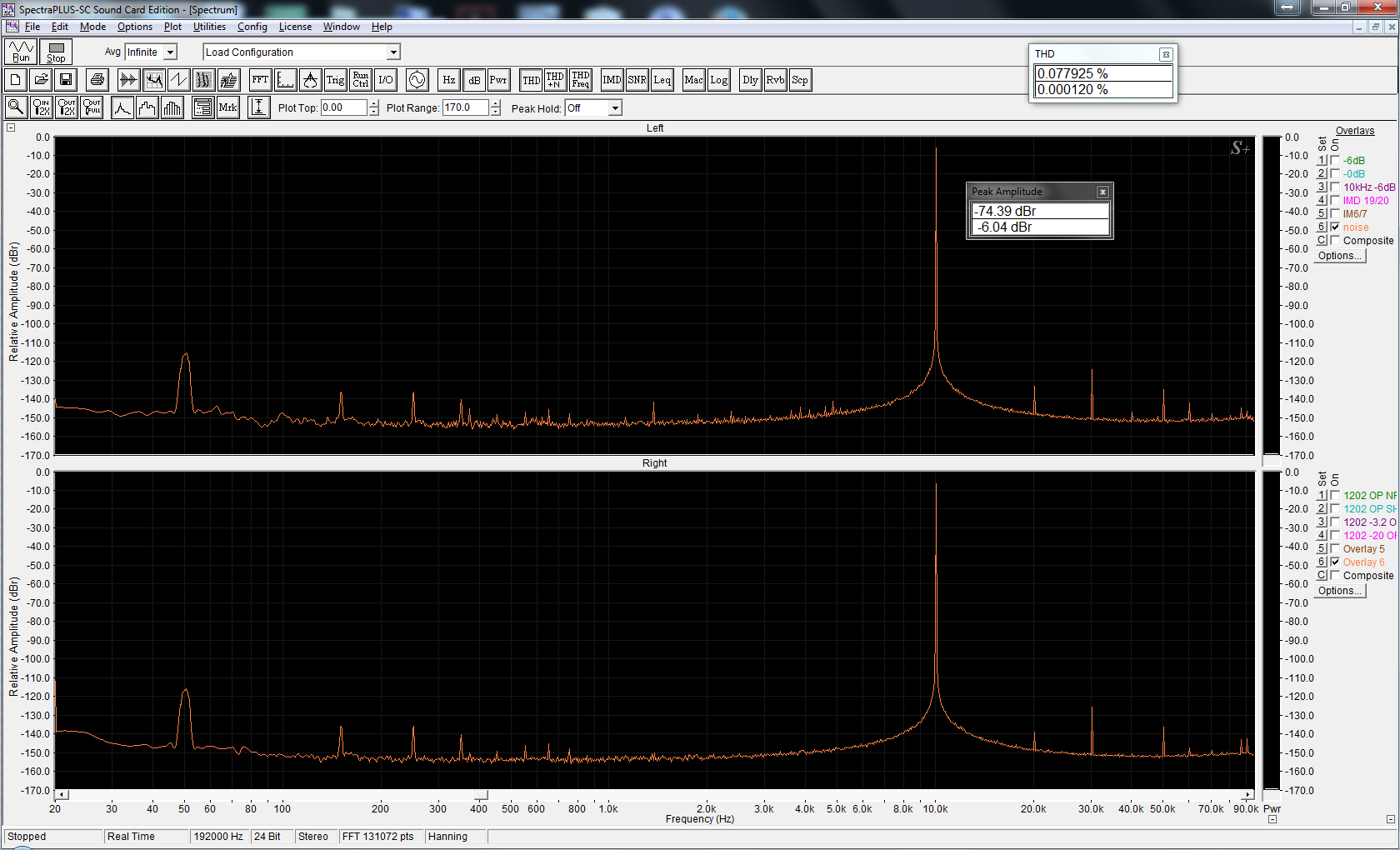Click Left channel overlay Options button
Screen dimensions: 1400x850
coord(1340,256)
